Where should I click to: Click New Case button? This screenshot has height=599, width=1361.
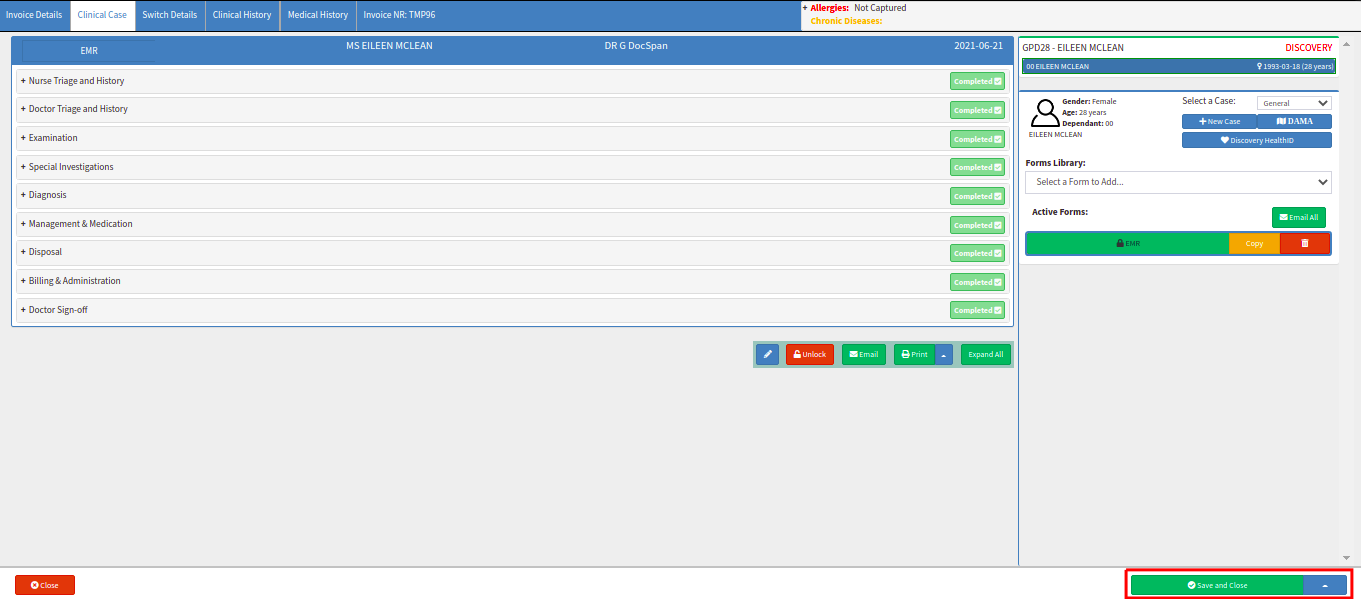coord(1219,121)
